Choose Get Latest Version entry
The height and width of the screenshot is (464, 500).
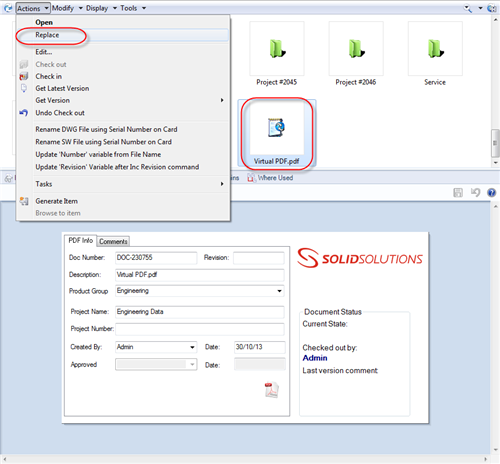pyautogui.click(x=62, y=88)
